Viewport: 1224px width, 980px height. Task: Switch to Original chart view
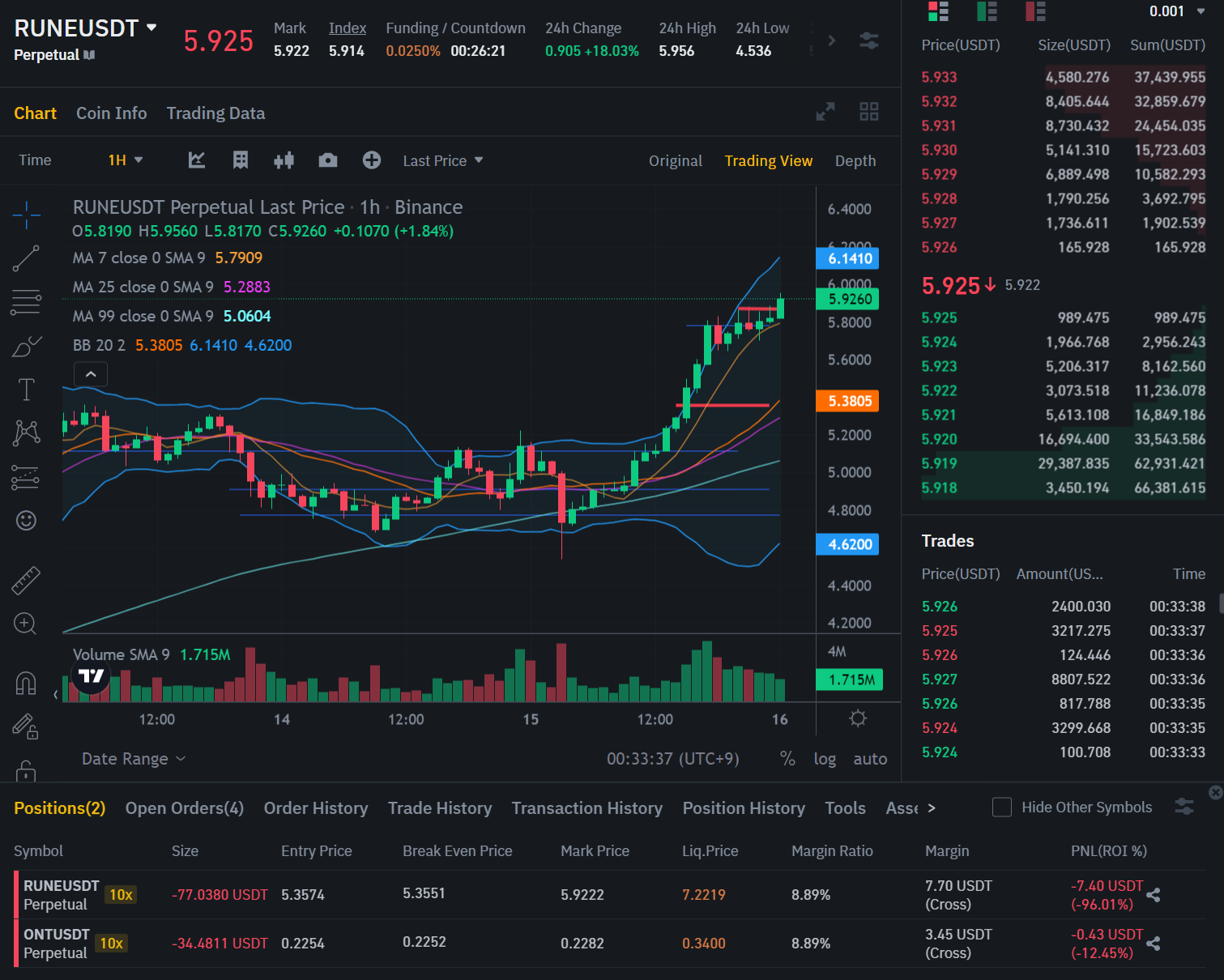676,160
